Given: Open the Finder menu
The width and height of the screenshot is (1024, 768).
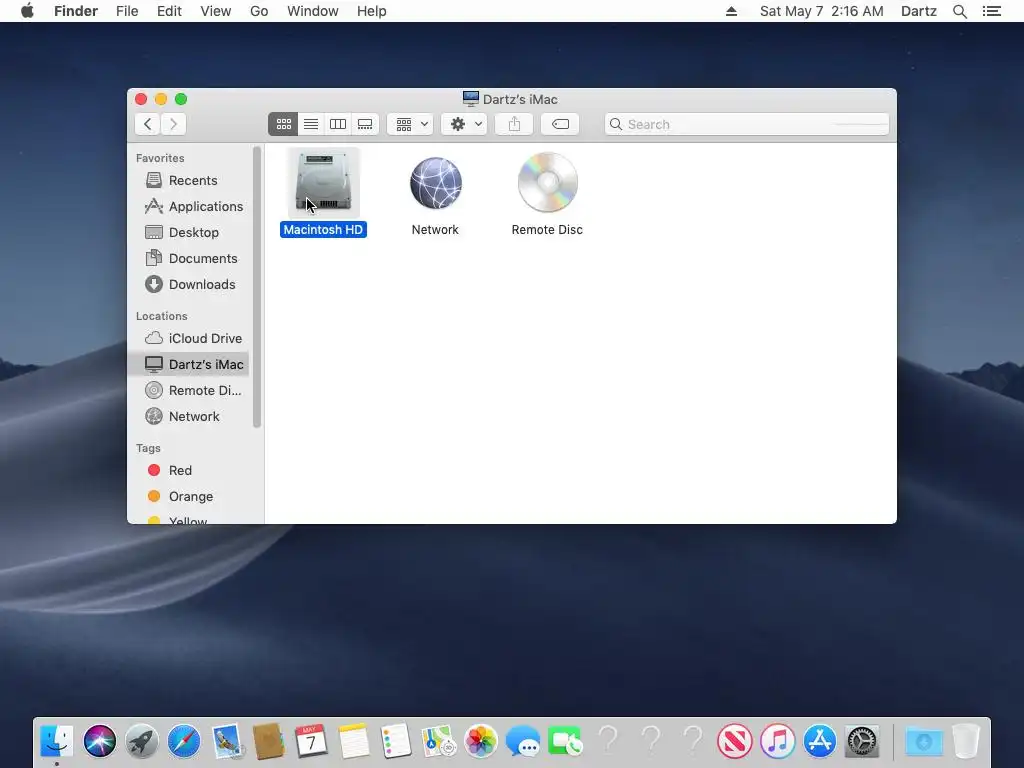Looking at the screenshot, I should [x=76, y=11].
